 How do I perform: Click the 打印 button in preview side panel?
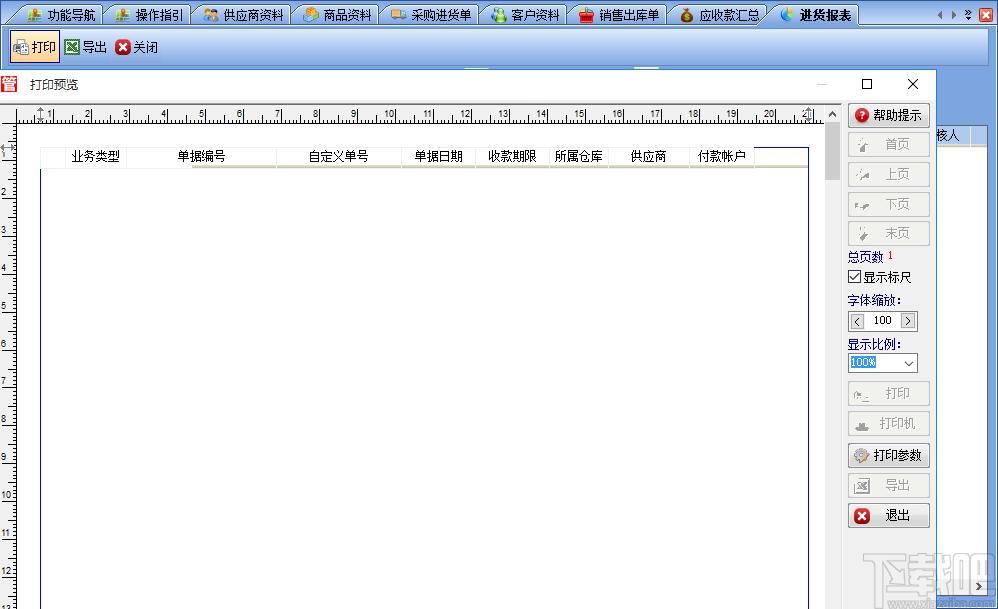click(x=889, y=393)
